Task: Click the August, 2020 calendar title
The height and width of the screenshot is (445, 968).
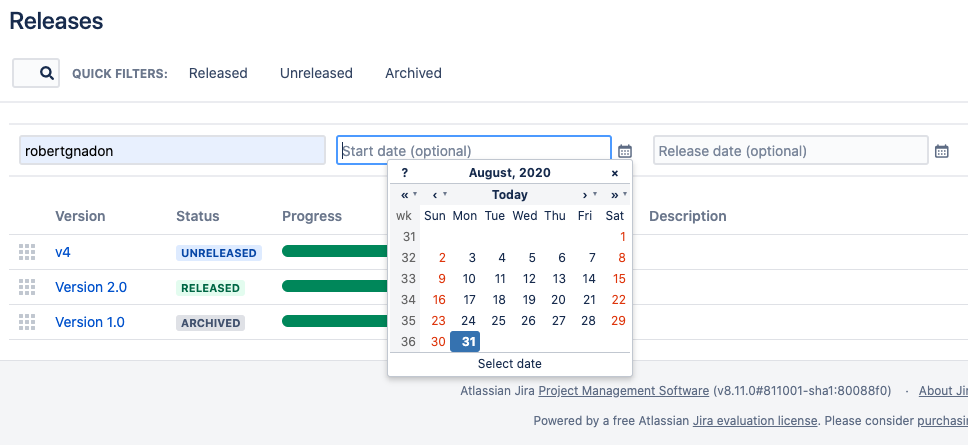Action: click(509, 173)
